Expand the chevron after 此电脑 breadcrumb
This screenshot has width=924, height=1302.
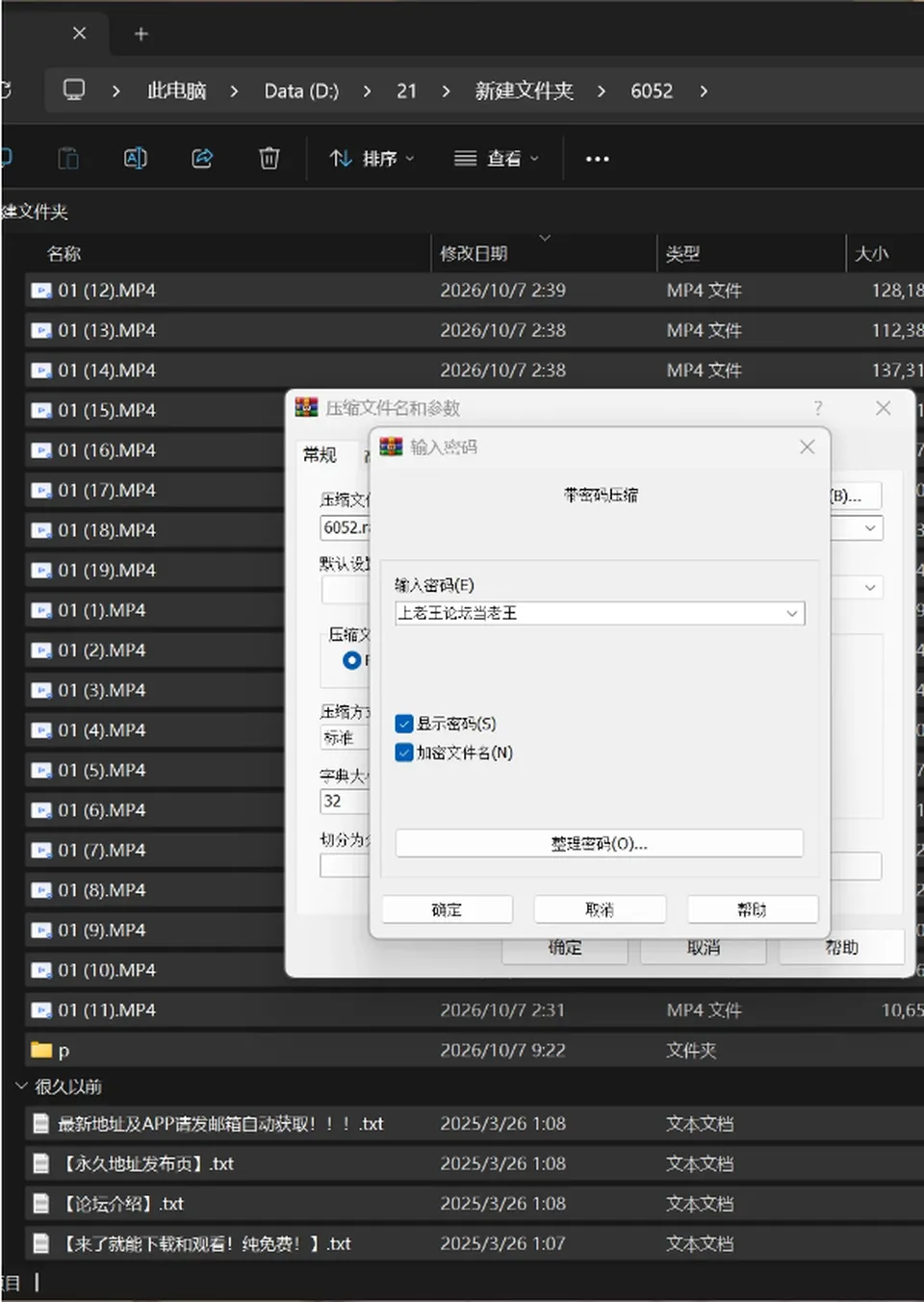tap(234, 91)
